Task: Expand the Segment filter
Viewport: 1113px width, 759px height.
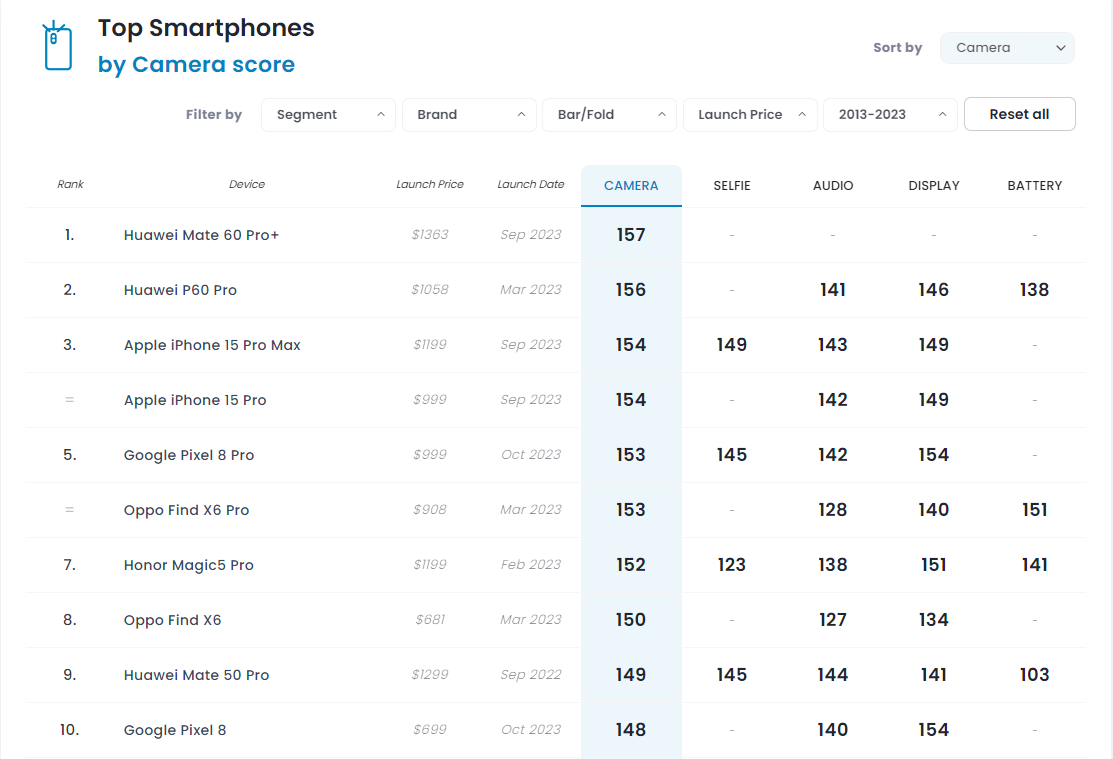Action: point(328,115)
